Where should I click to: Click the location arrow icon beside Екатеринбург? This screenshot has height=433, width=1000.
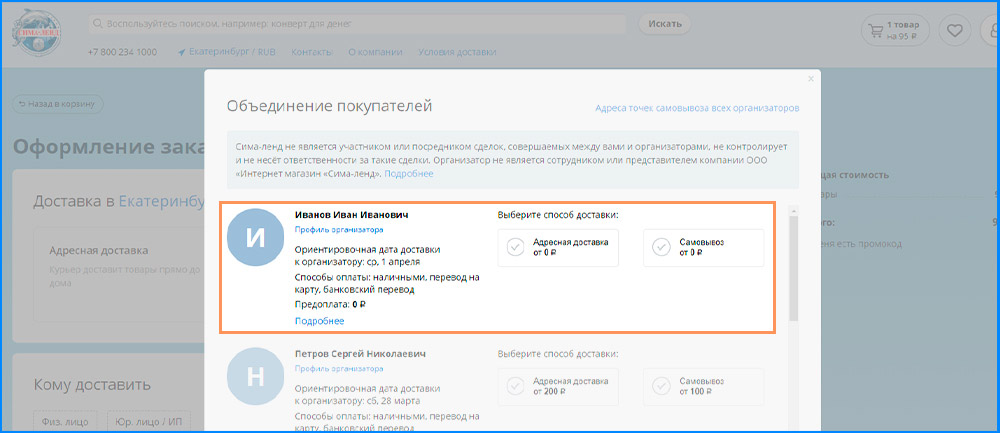coord(181,52)
